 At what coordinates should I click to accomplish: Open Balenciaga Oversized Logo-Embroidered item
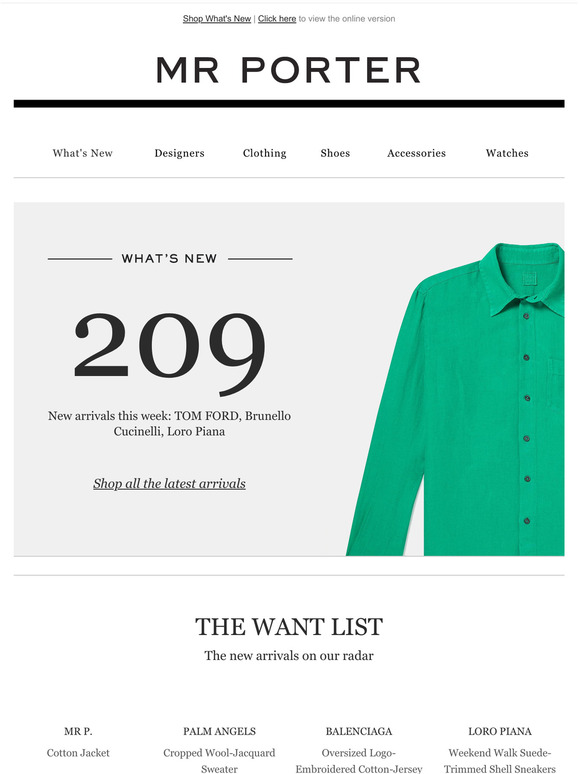tap(359, 749)
